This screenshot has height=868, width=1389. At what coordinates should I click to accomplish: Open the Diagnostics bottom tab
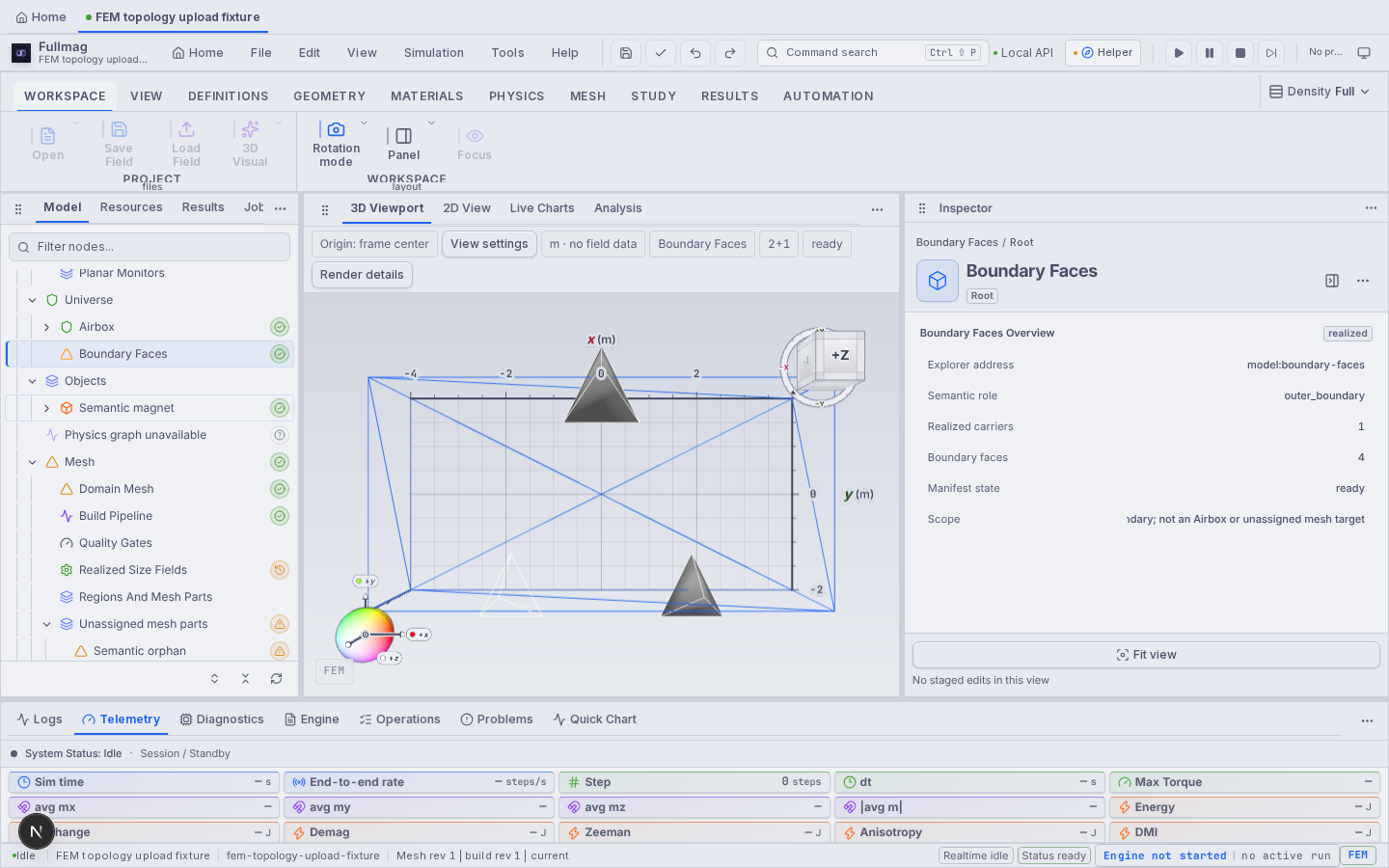point(222,719)
